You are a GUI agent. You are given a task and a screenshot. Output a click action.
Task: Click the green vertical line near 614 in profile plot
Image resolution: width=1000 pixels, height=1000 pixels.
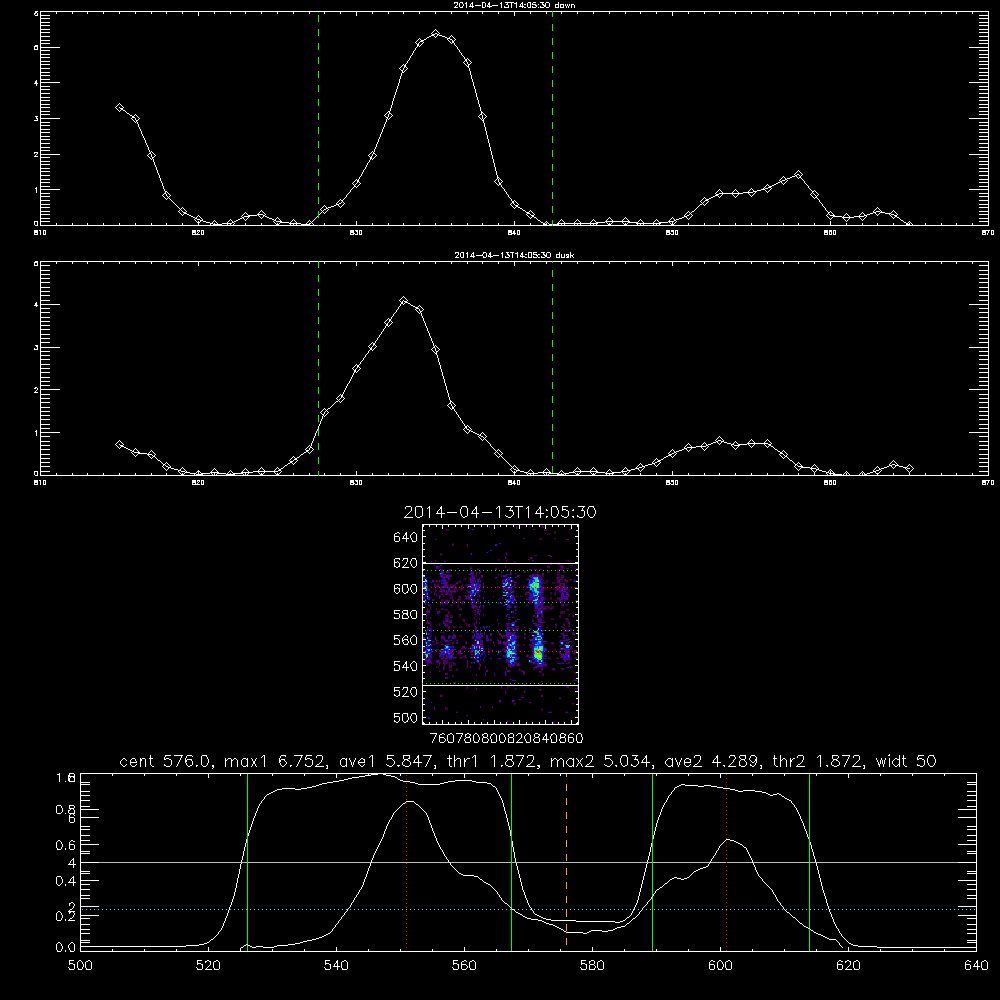point(809,861)
